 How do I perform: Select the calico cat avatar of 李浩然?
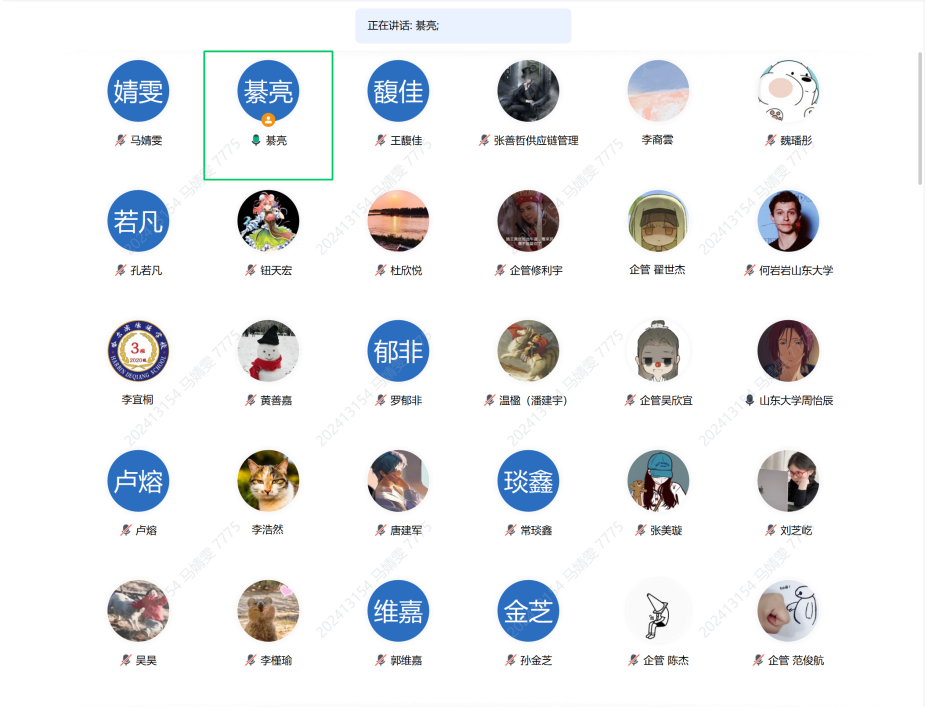point(268,481)
